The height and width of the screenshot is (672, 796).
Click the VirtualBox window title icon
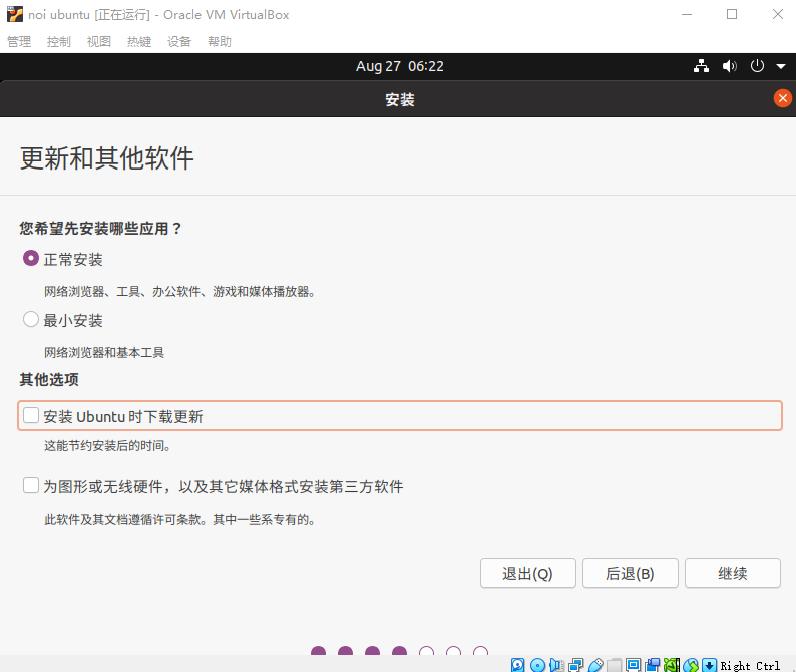click(x=15, y=14)
